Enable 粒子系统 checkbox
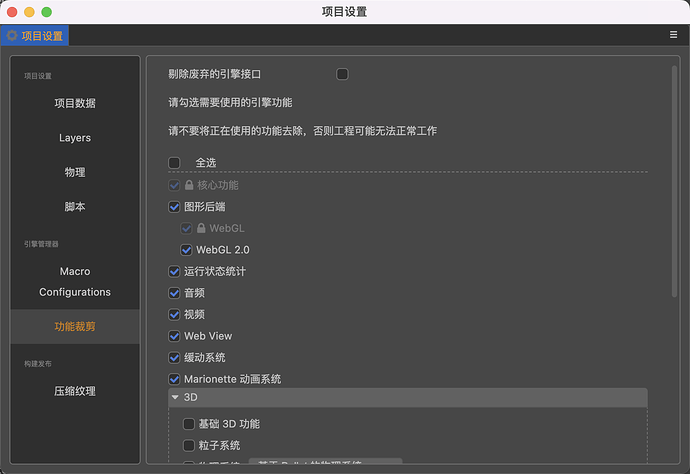 189,445
